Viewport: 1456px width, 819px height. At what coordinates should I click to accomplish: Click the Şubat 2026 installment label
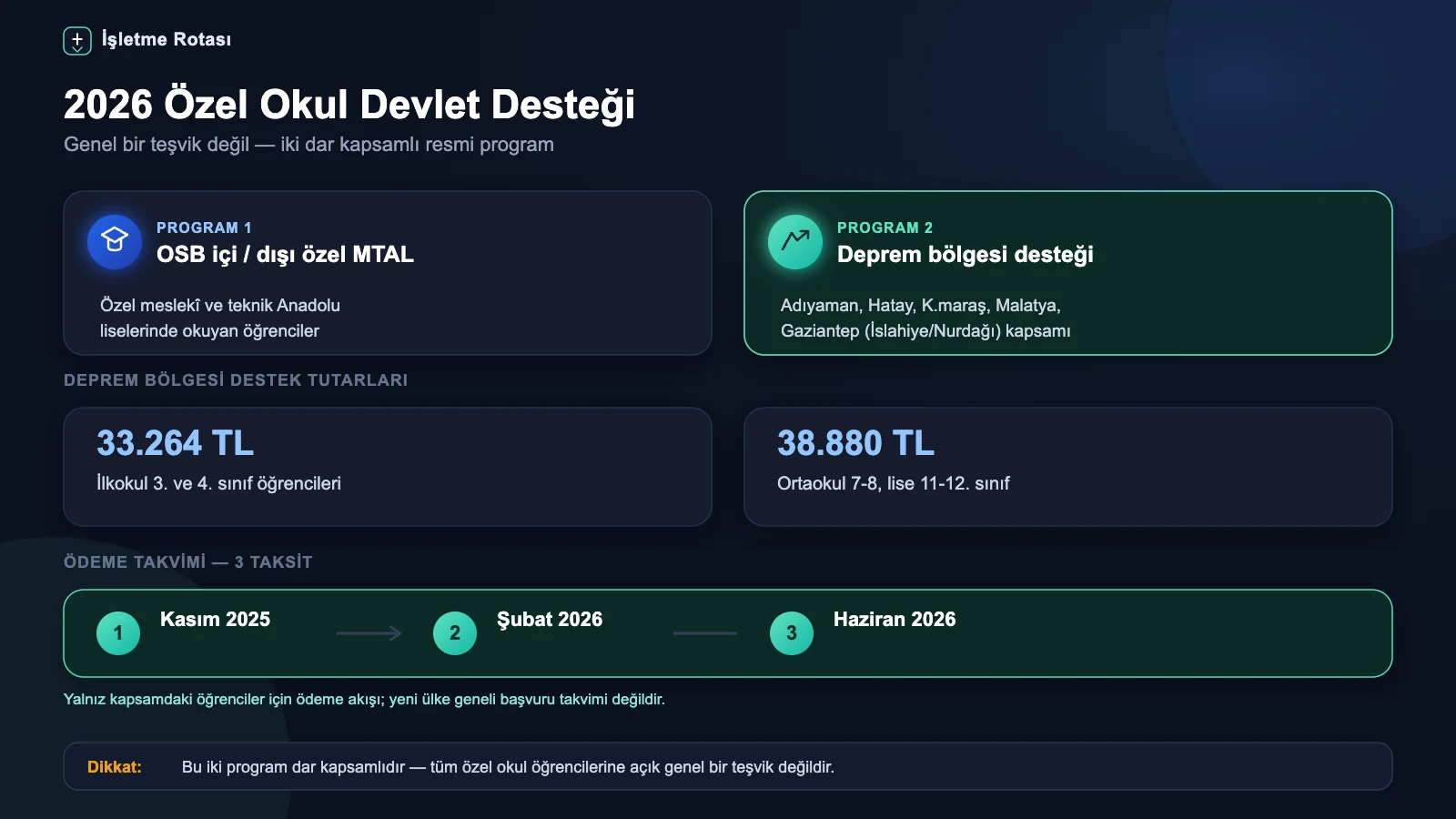click(x=550, y=620)
